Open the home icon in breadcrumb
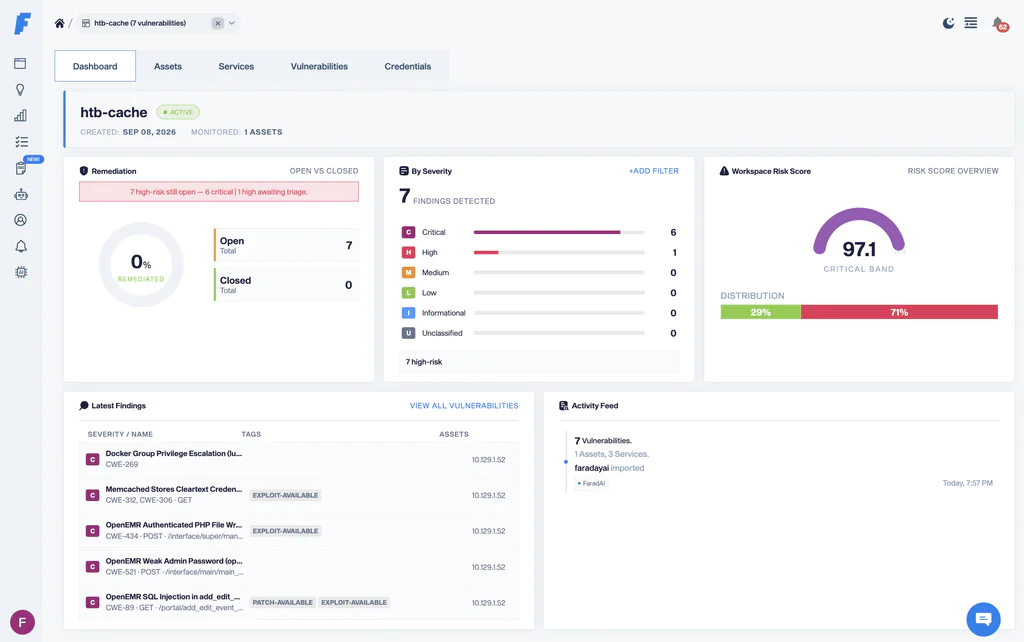The height and width of the screenshot is (642, 1024). 59,24
